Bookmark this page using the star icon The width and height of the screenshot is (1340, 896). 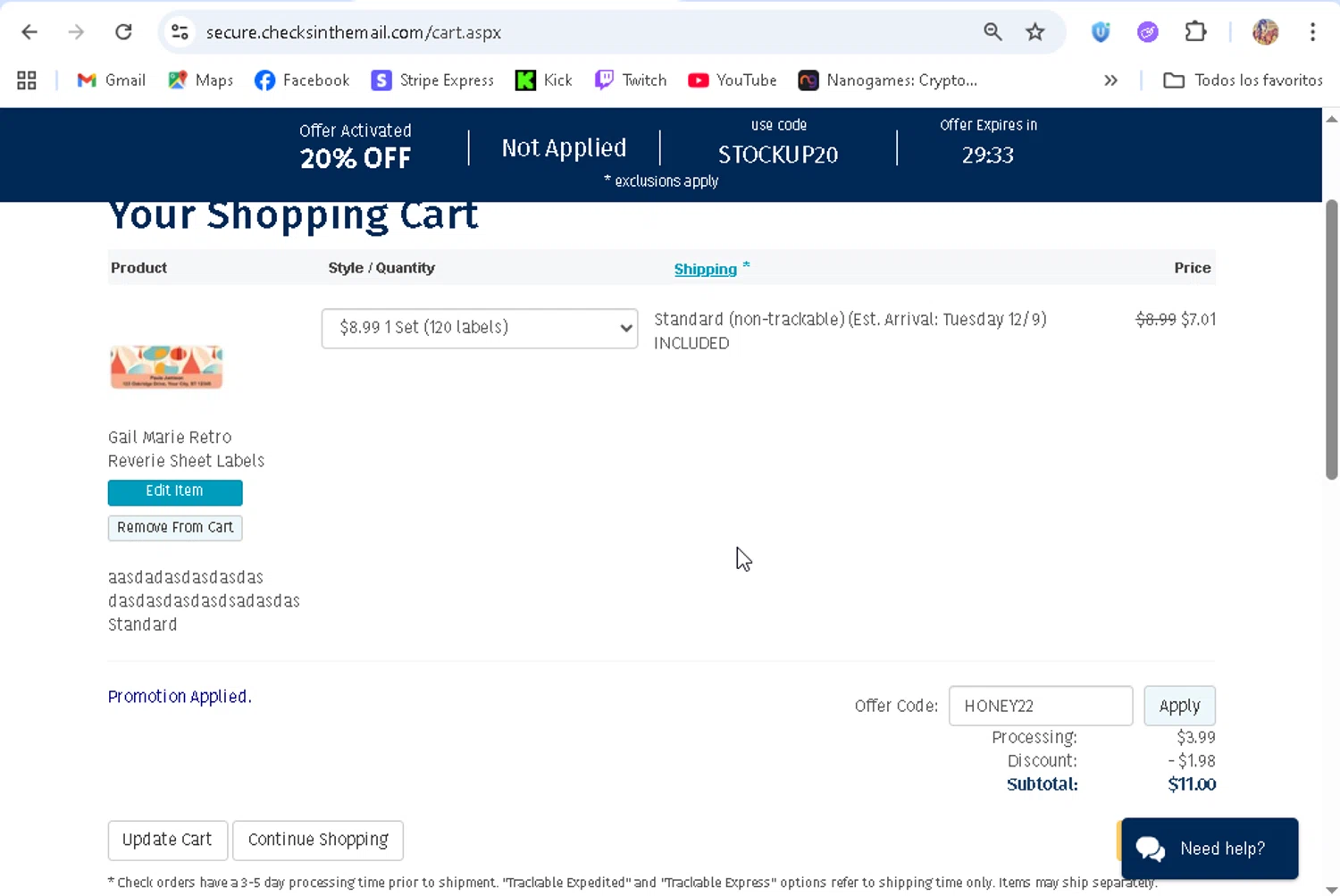(1034, 32)
